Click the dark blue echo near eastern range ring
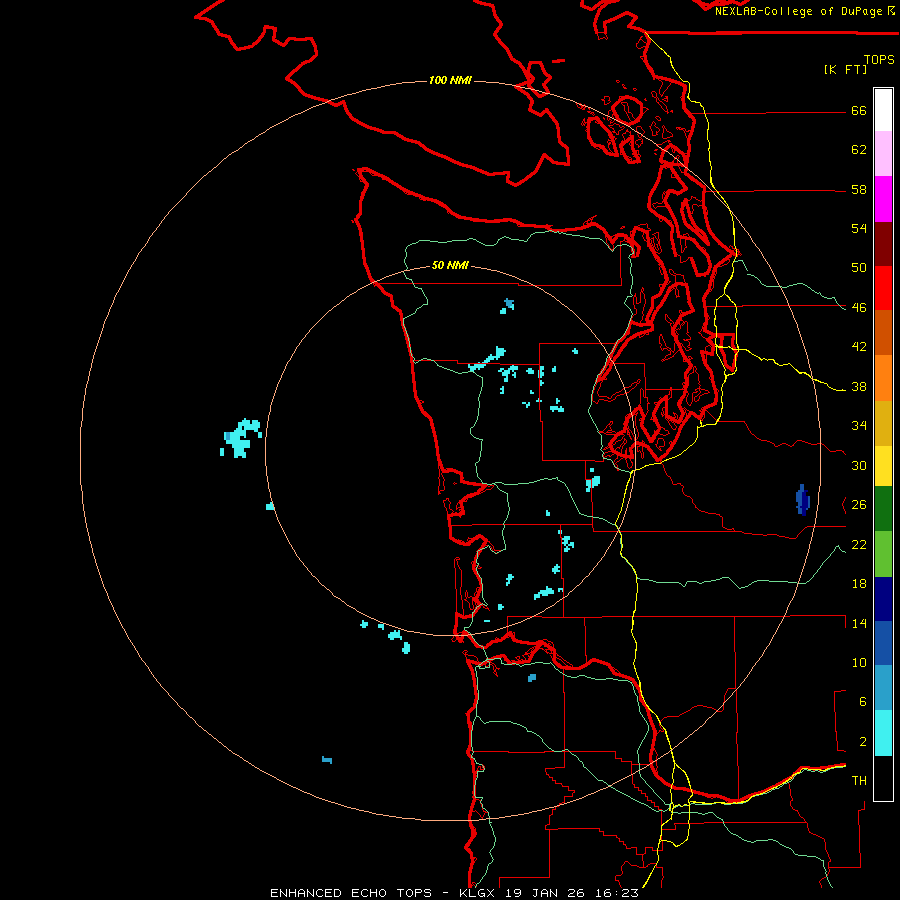 tap(803, 500)
